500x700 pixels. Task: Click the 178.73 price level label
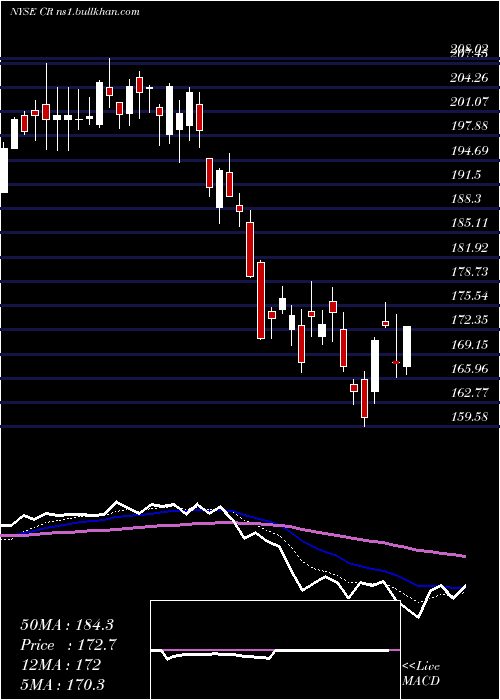(x=469, y=271)
